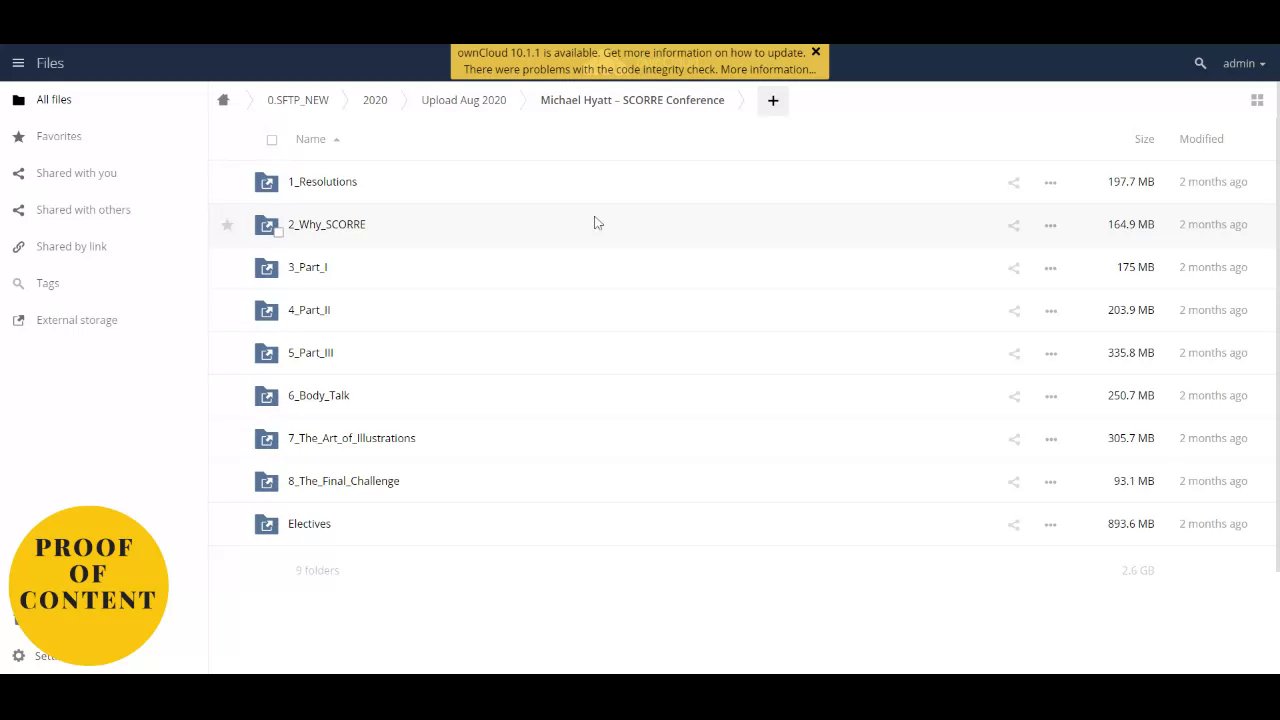This screenshot has width=1280, height=720.
Task: Share the 3_Part_I folder
Action: tap(1014, 268)
